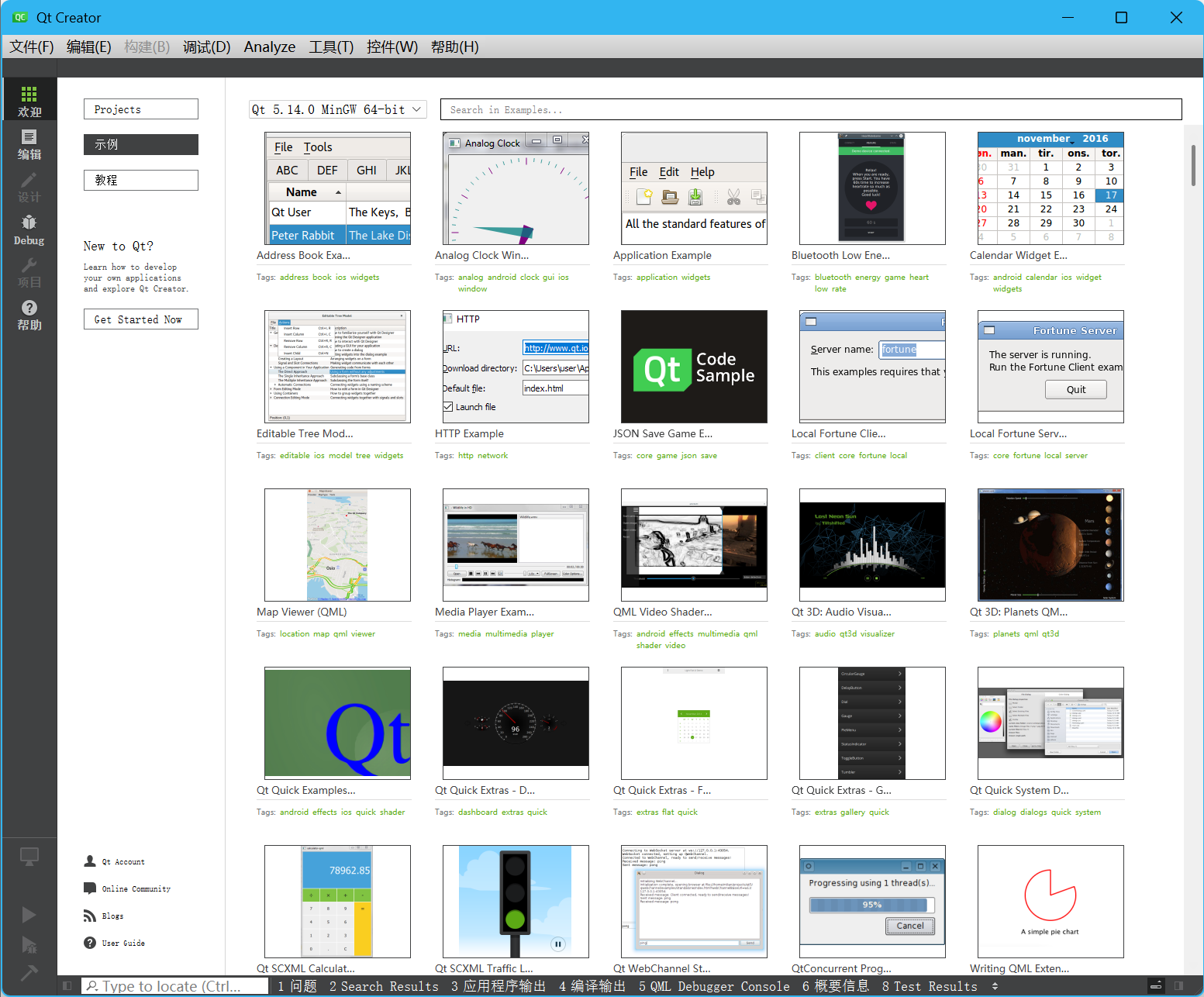Open the 2 Search Results pane
The height and width of the screenshot is (997, 1204).
click(384, 986)
